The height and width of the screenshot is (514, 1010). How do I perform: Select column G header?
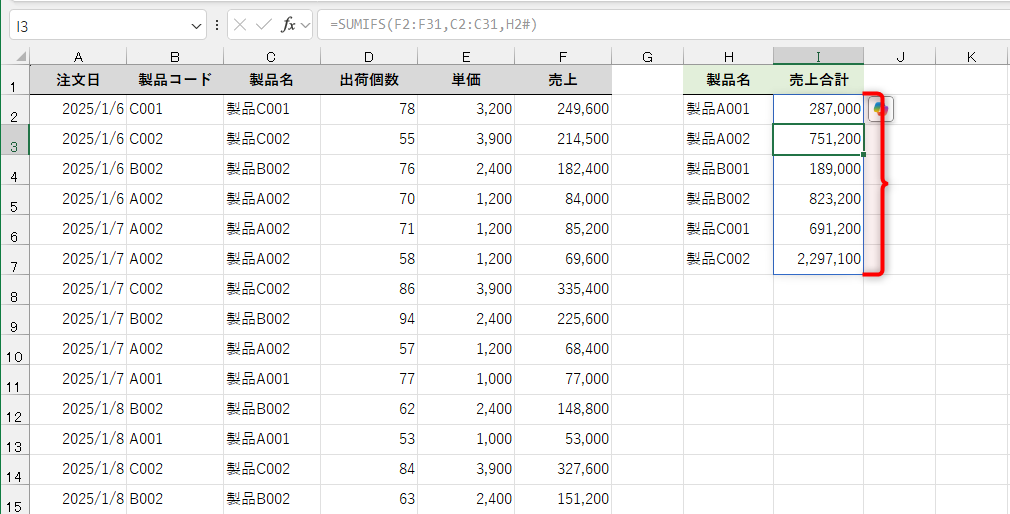pos(648,57)
